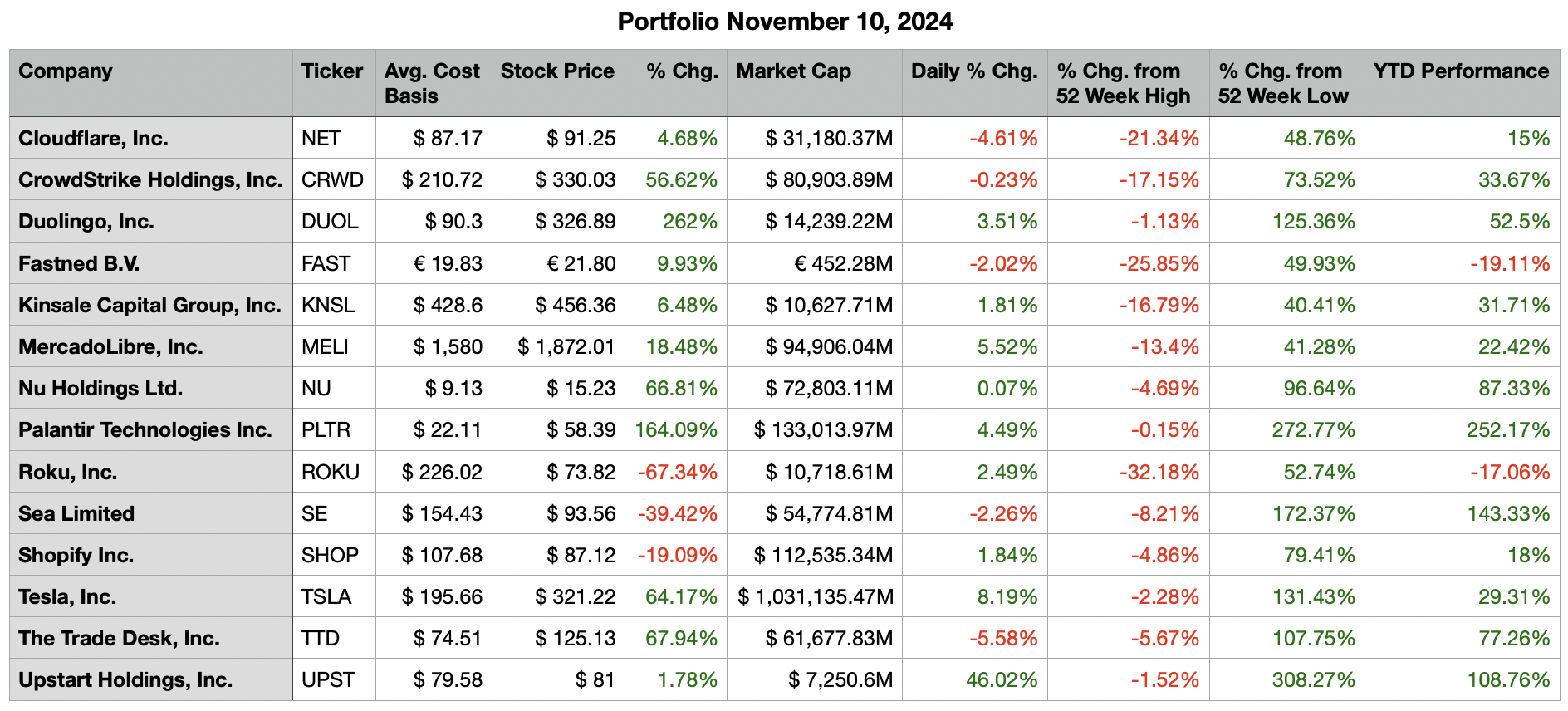Click the Avg. Cost Basis header
The height and width of the screenshot is (711, 1568).
pyautogui.click(x=432, y=83)
